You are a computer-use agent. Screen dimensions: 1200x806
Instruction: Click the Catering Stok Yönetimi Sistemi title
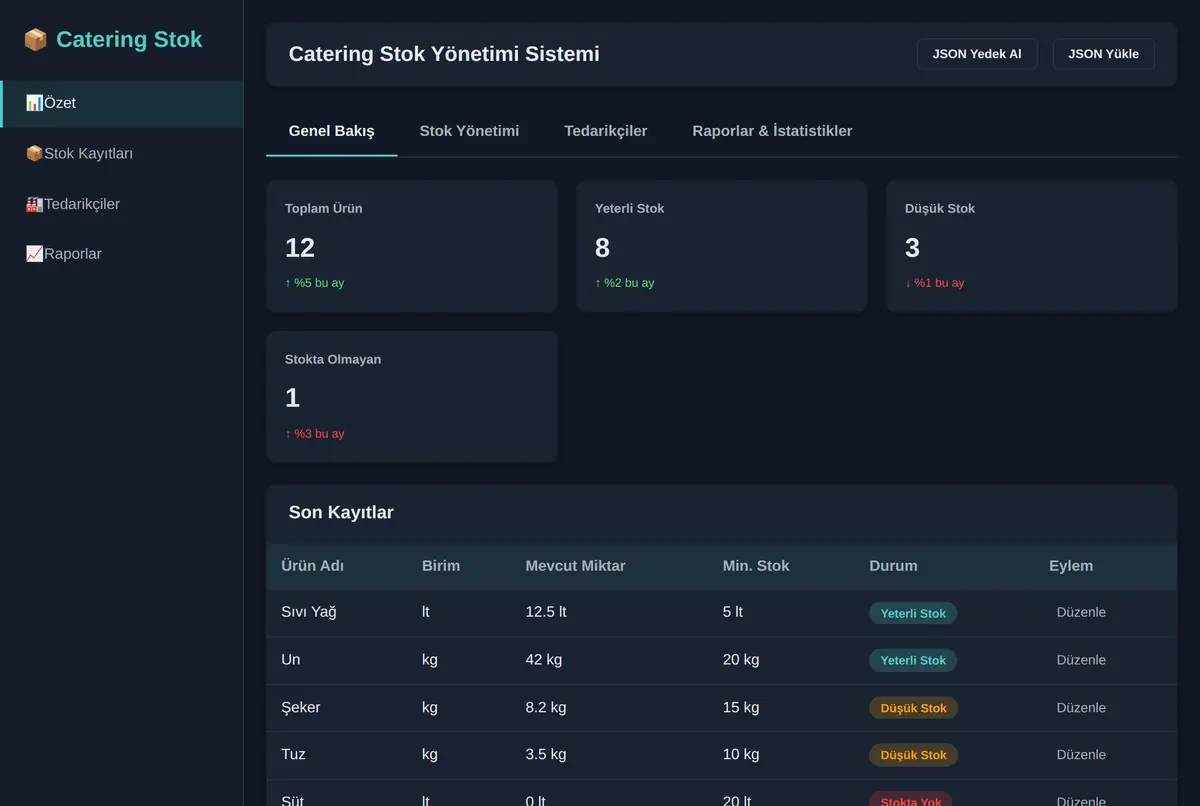coord(444,54)
